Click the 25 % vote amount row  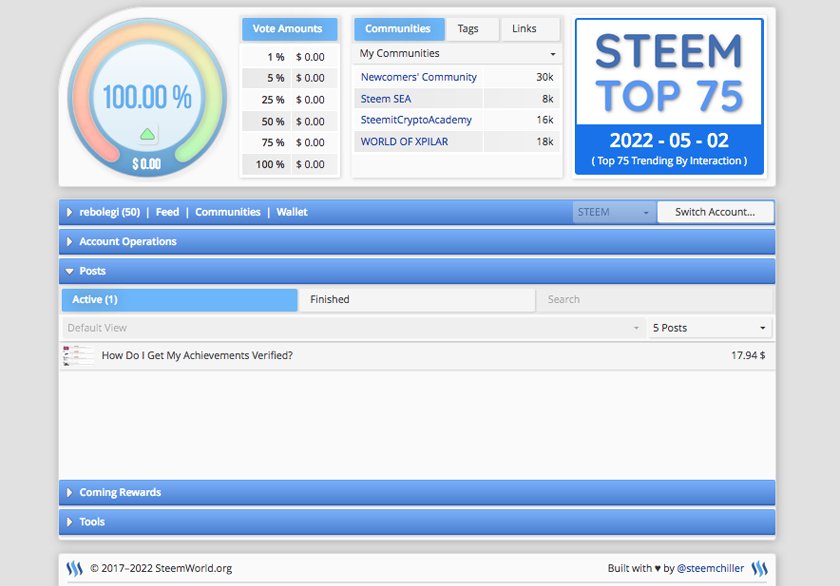289,100
